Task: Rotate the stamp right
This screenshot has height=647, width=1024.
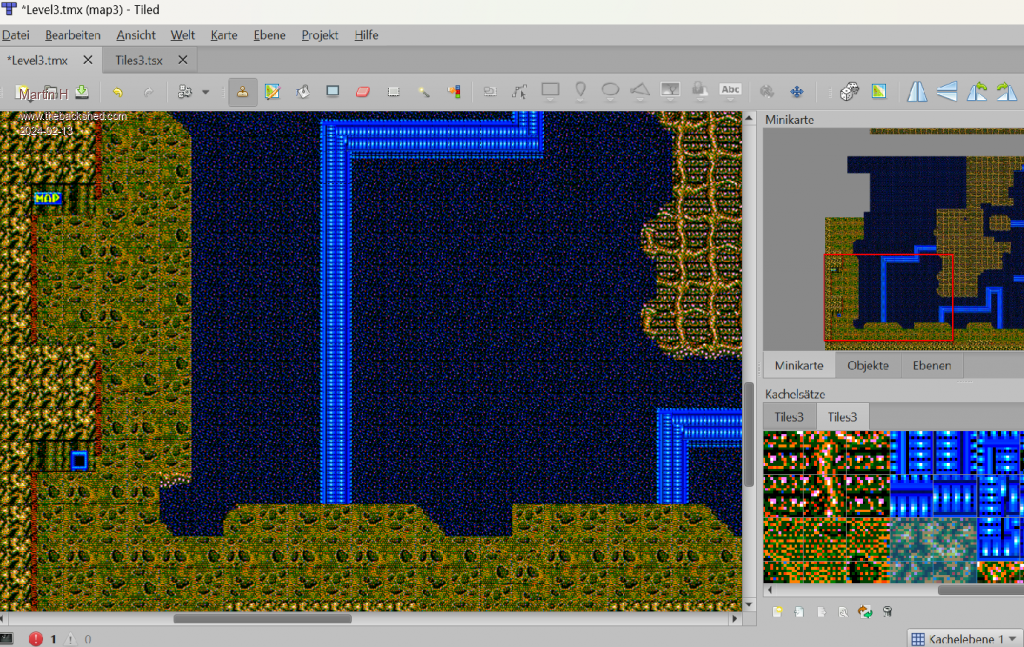Action: (x=1006, y=92)
